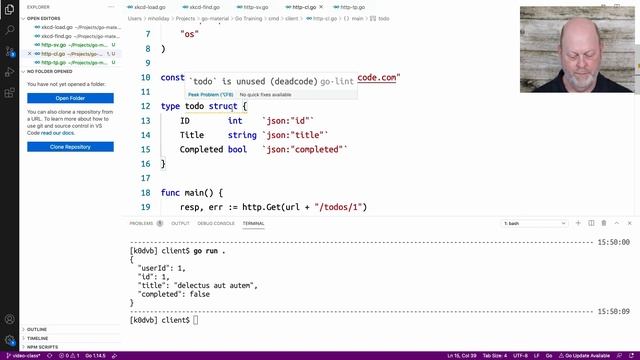Open Run and Debug view

pyautogui.click(x=9, y=72)
